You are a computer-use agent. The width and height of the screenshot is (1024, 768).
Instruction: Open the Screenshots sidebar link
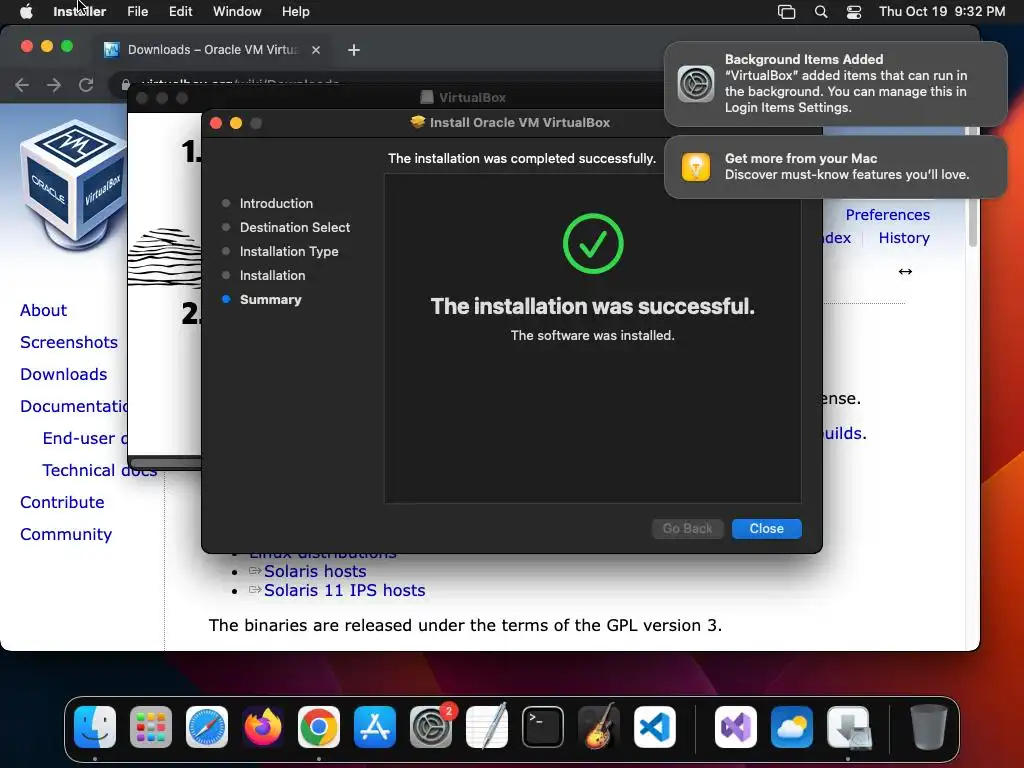tap(69, 342)
